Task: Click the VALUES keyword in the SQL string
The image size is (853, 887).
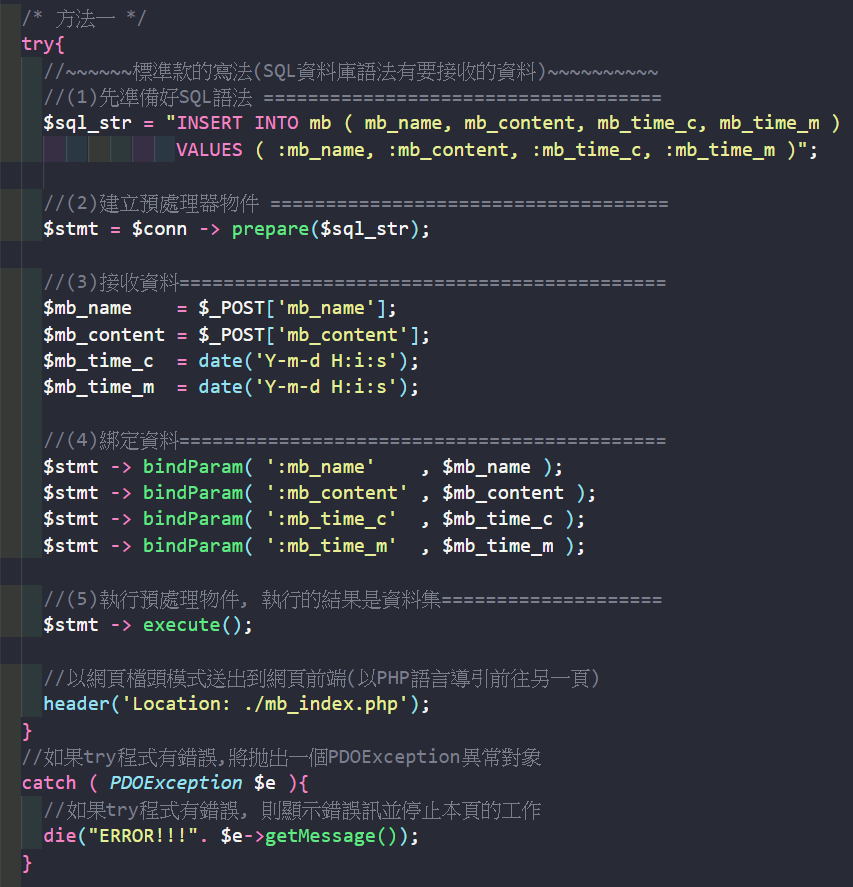Action: click(x=209, y=149)
